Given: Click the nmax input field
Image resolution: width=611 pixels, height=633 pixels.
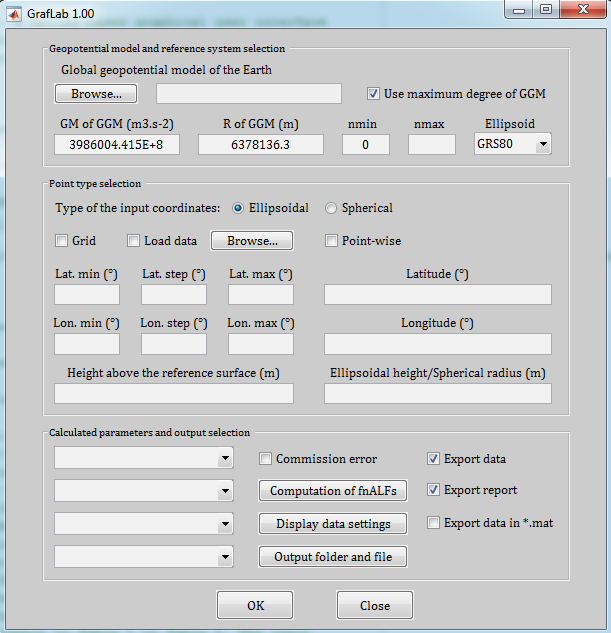Looking at the screenshot, I should 432,145.
